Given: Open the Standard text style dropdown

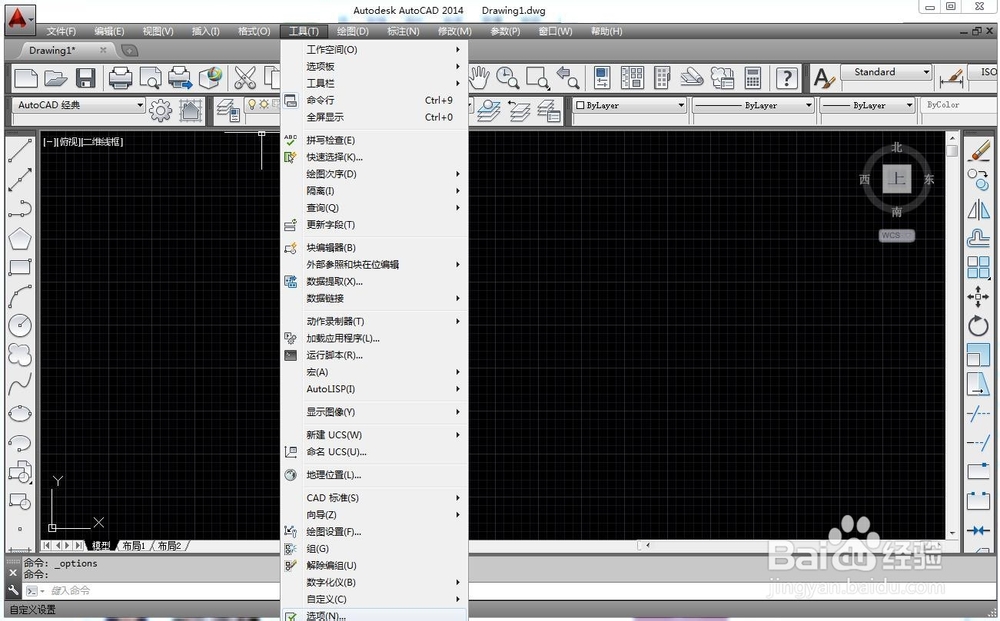Looking at the screenshot, I should (x=886, y=72).
